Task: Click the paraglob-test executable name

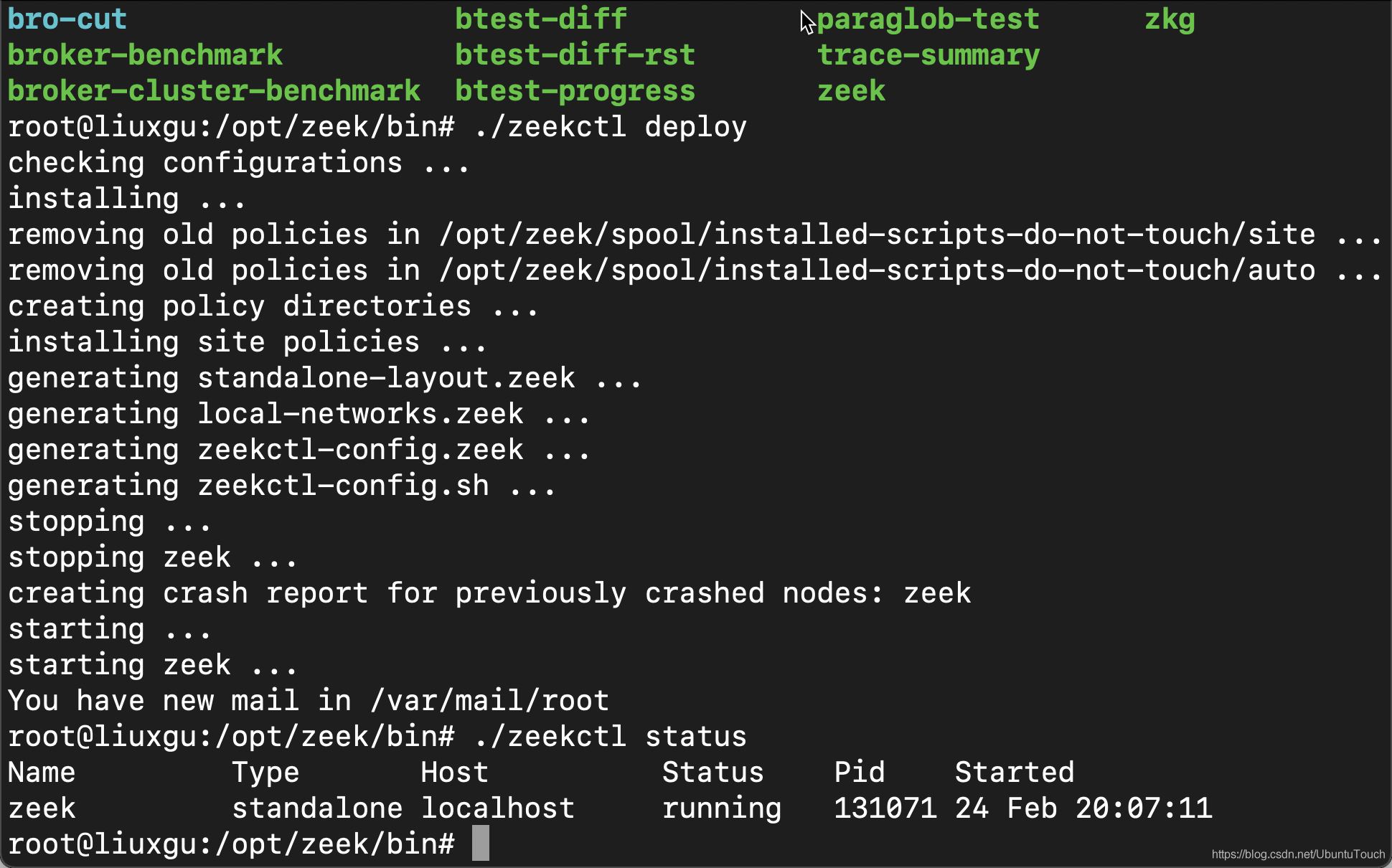Action: pyautogui.click(x=928, y=19)
